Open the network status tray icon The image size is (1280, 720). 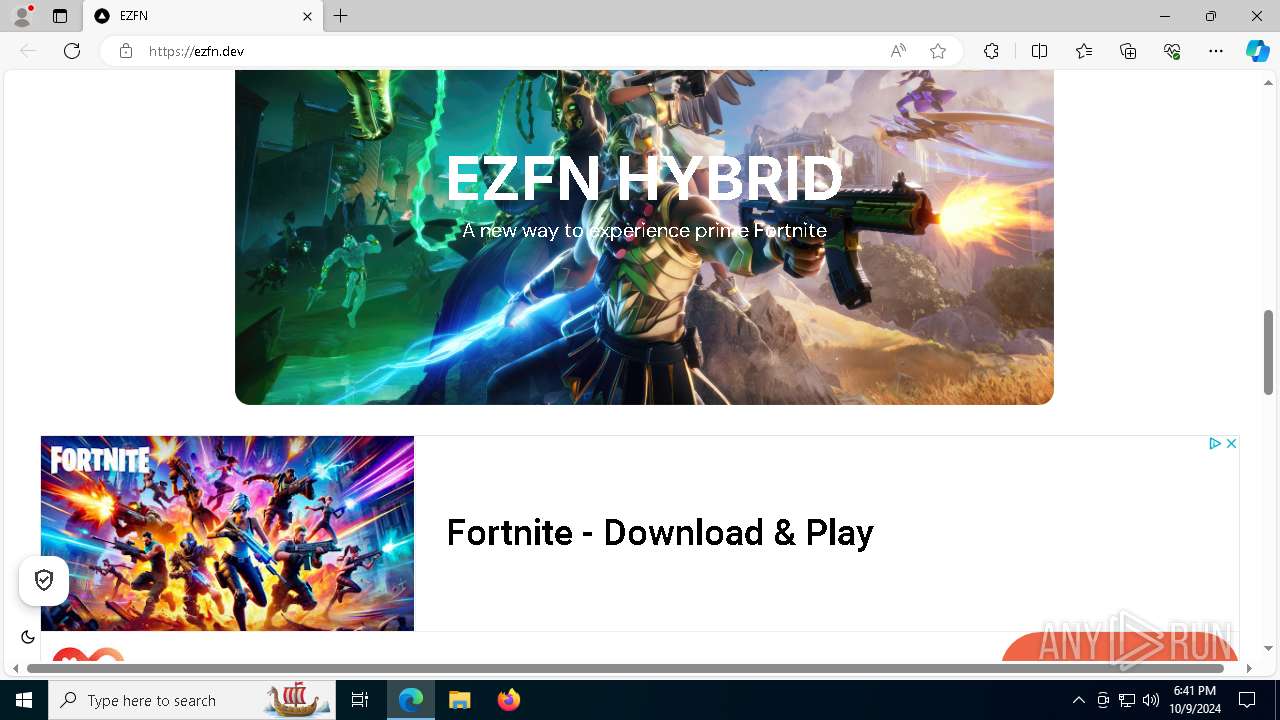(x=1127, y=700)
